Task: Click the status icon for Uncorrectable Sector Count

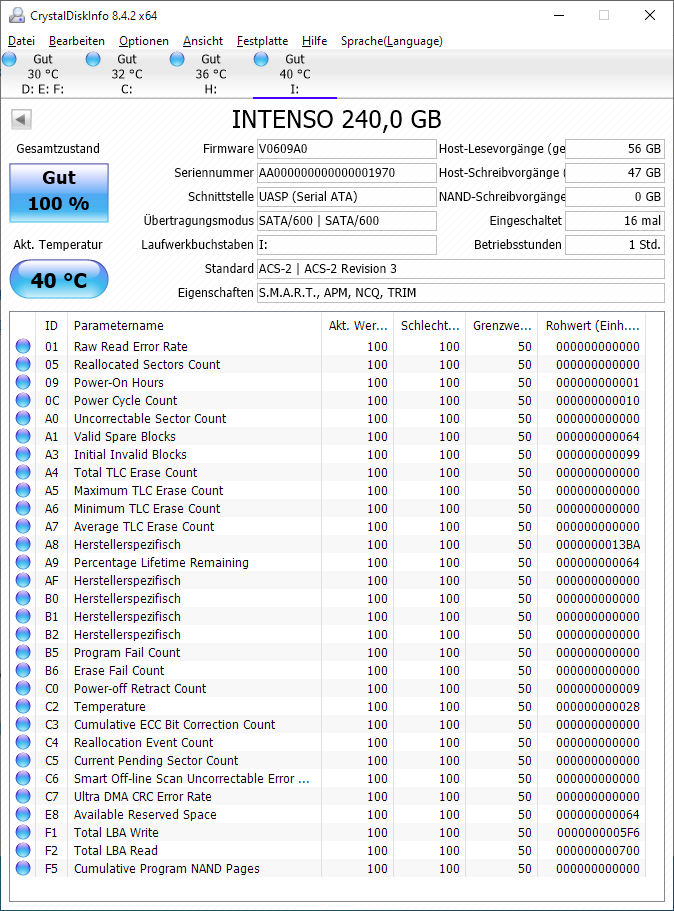Action: (23, 418)
